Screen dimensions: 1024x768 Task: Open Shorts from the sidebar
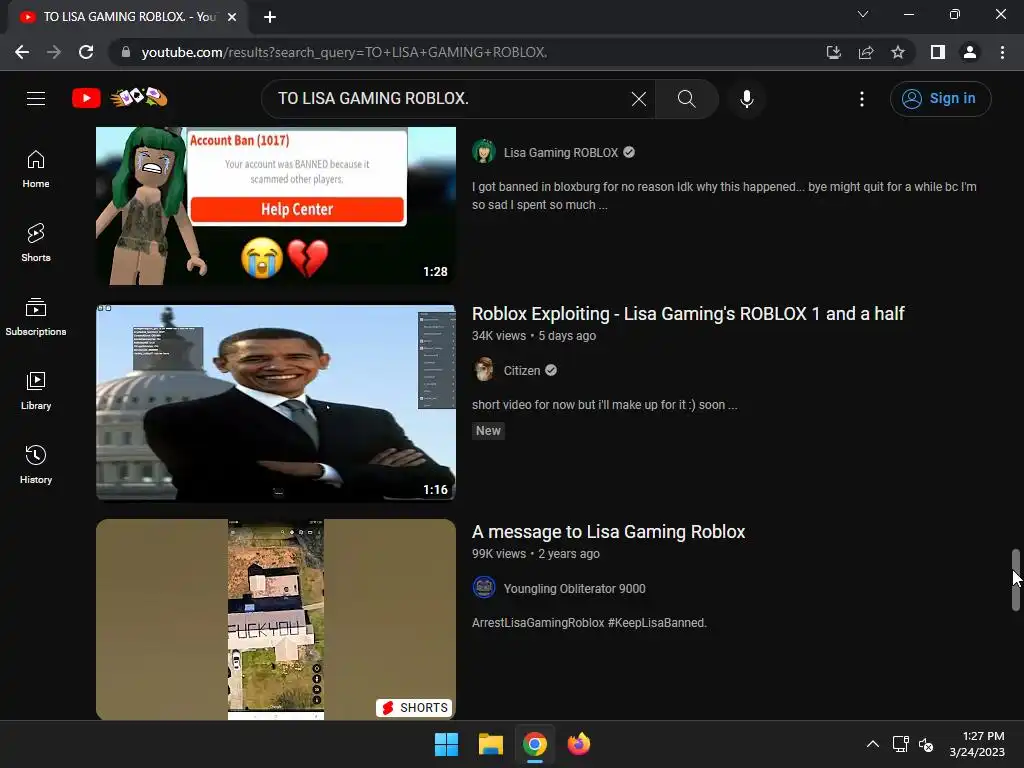36,243
